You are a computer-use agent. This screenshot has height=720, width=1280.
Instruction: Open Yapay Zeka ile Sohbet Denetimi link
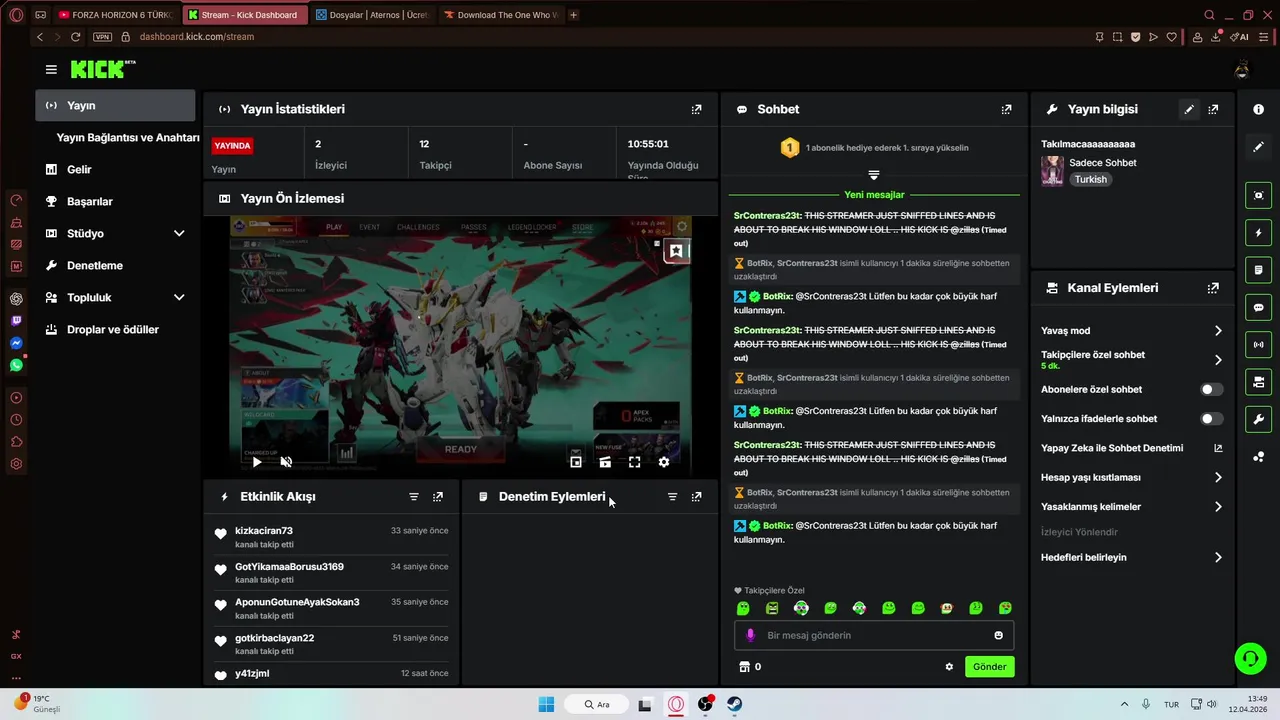click(1131, 448)
